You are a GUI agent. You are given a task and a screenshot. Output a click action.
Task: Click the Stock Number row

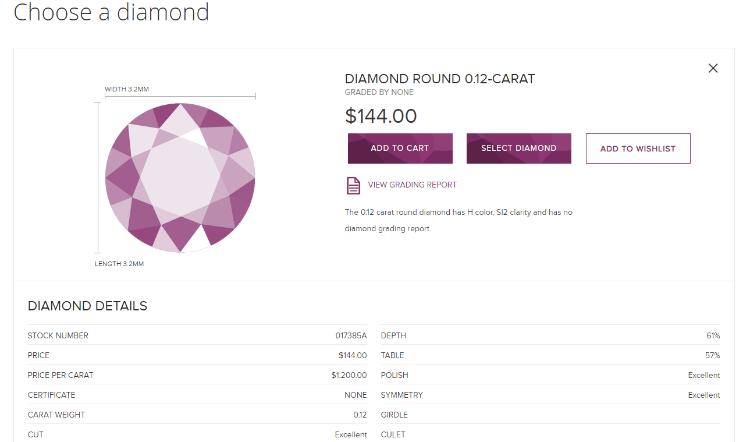(197, 336)
